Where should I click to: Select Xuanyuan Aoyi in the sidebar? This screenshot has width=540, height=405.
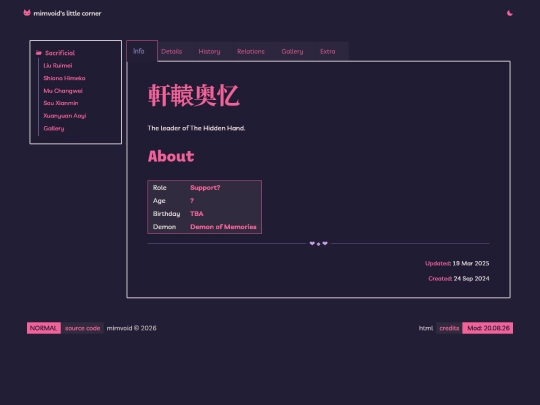click(65, 116)
